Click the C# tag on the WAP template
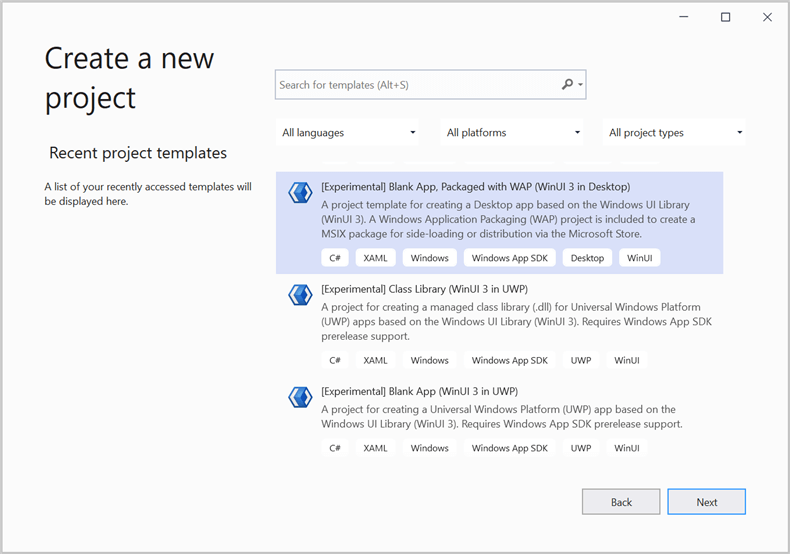The width and height of the screenshot is (790, 554). 335,258
